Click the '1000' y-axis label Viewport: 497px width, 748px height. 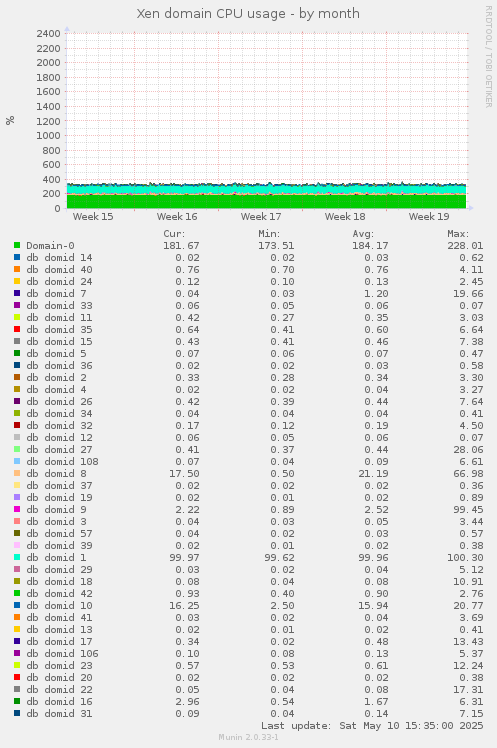(x=48, y=135)
